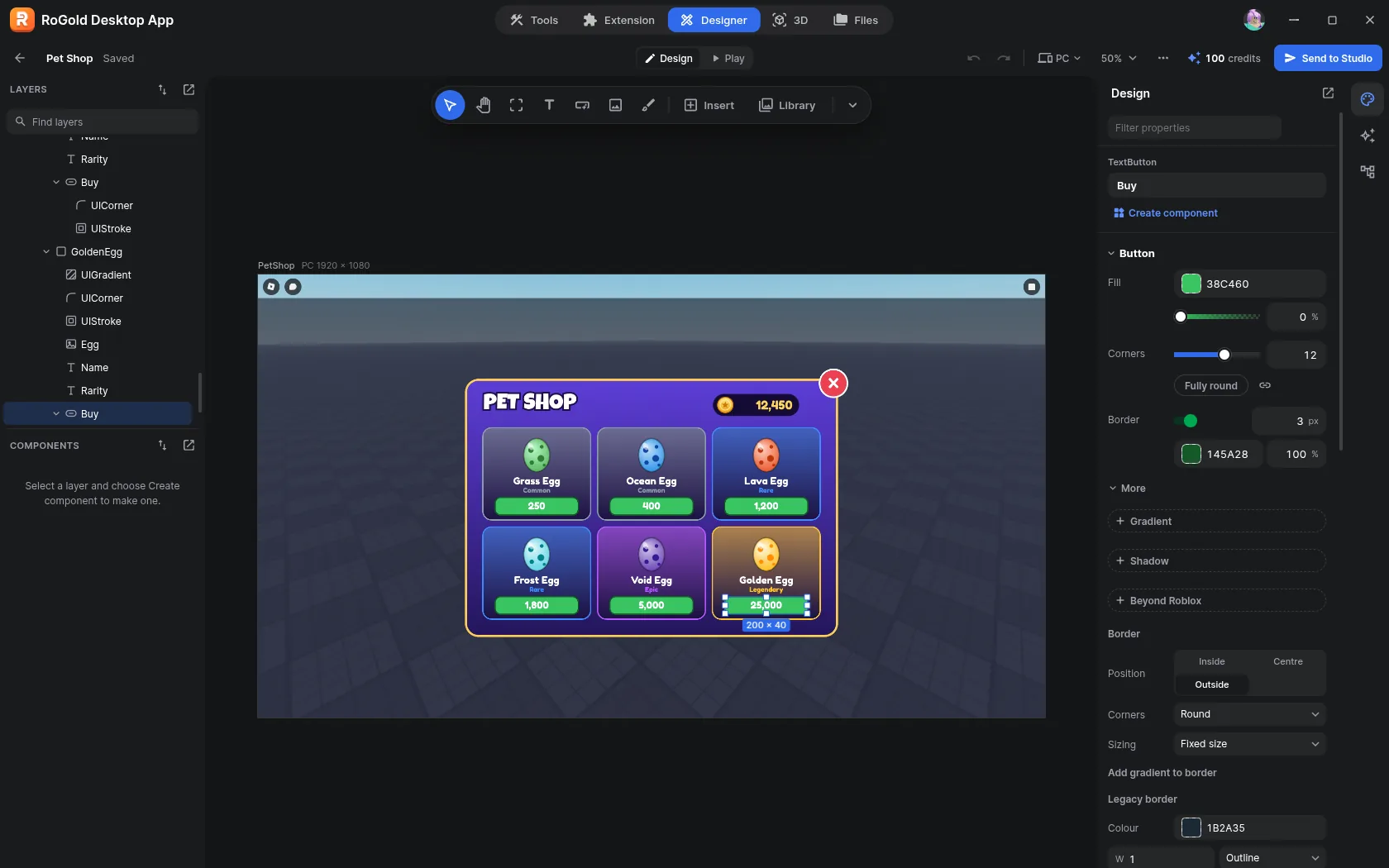The width and height of the screenshot is (1389, 868).
Task: Select the brush tool icon
Action: coord(649,105)
